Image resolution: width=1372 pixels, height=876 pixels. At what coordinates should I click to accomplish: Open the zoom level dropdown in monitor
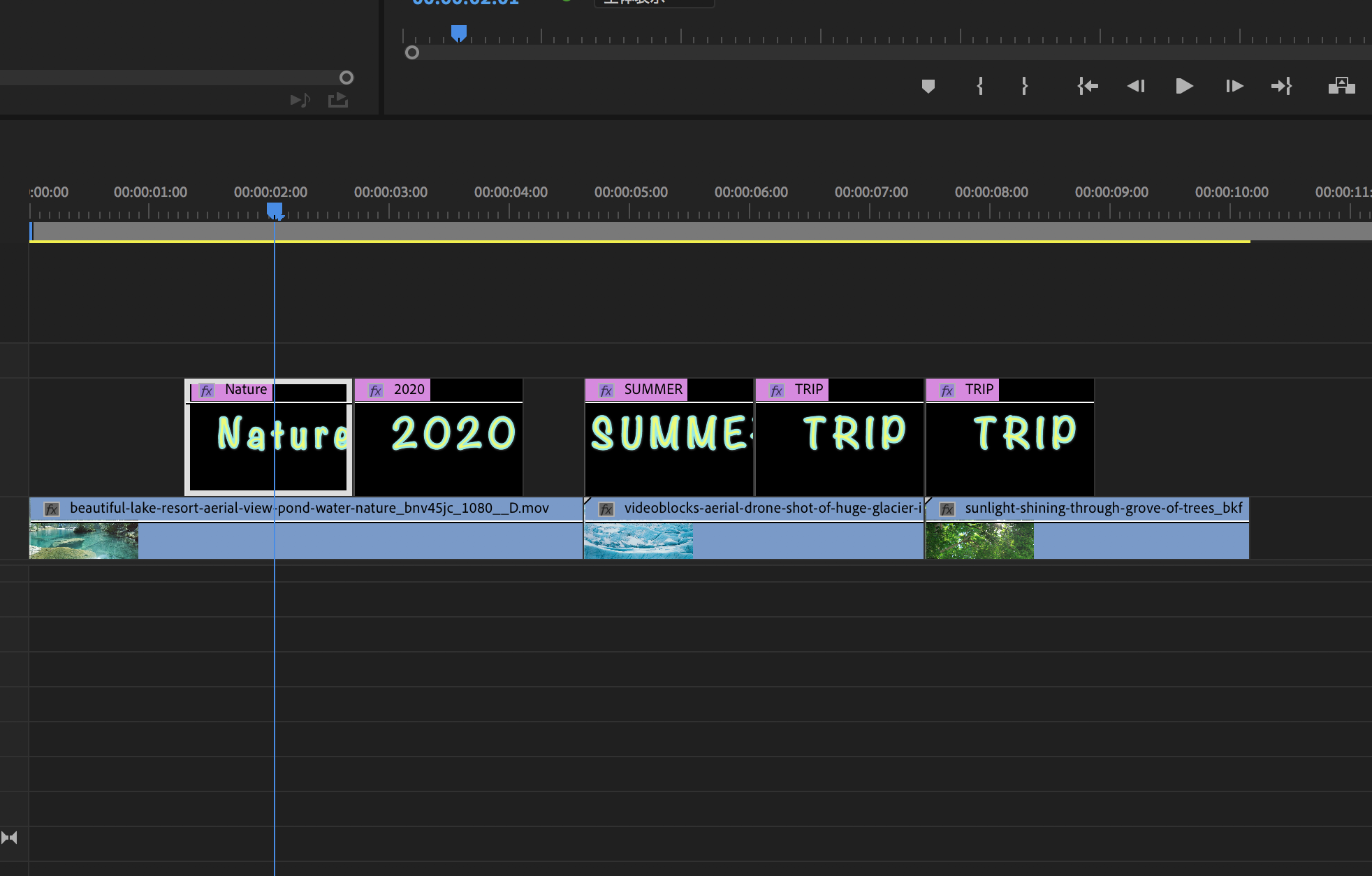[654, 3]
